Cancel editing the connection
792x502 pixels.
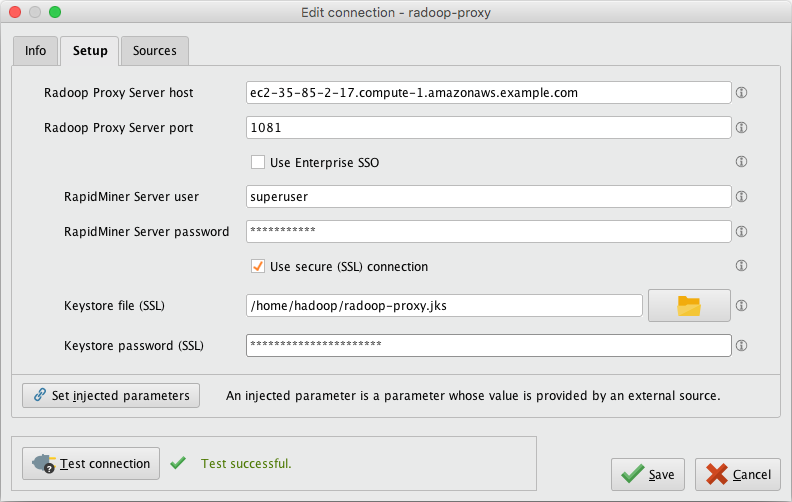[738, 474]
